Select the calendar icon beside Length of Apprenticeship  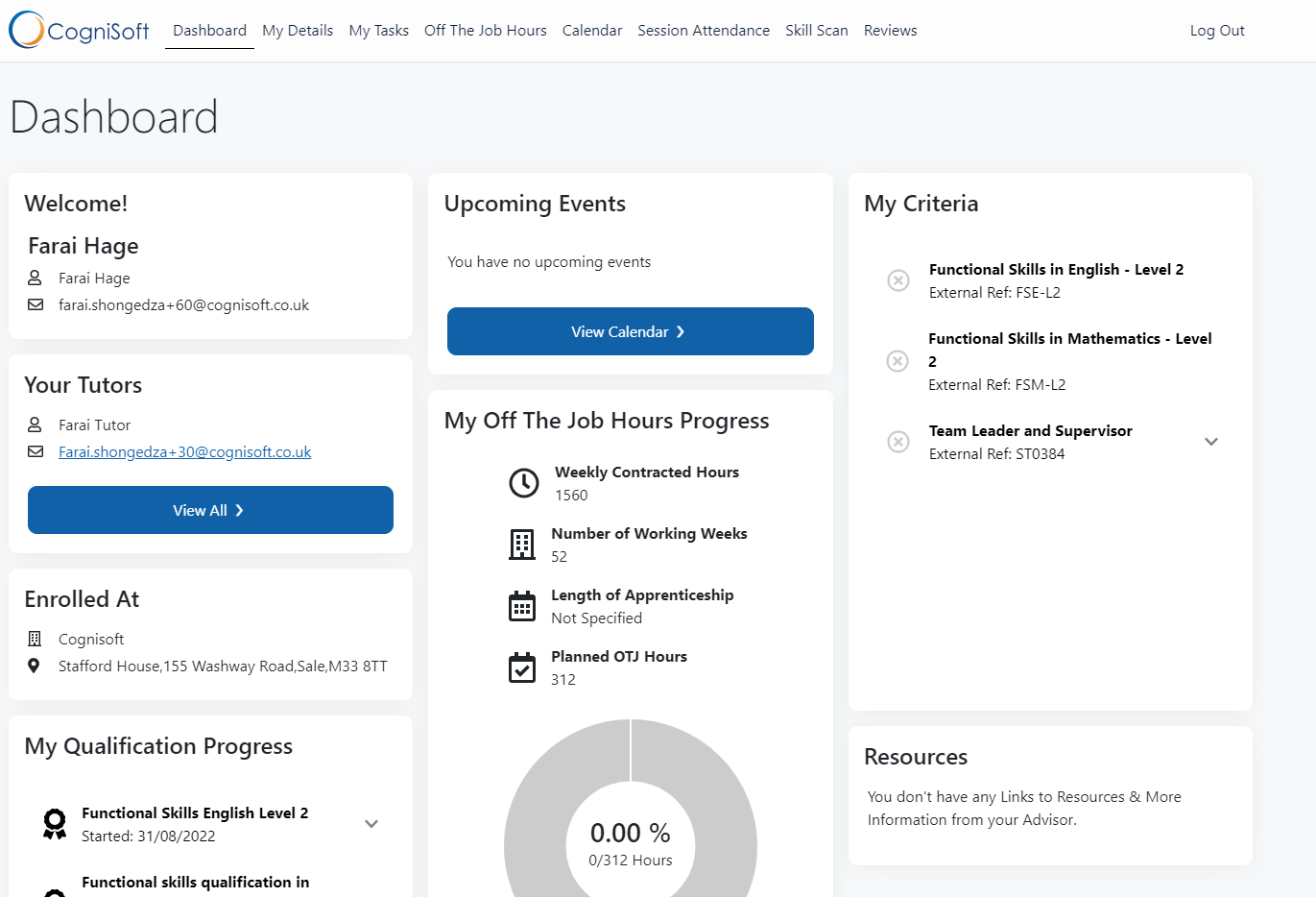pyautogui.click(x=522, y=606)
